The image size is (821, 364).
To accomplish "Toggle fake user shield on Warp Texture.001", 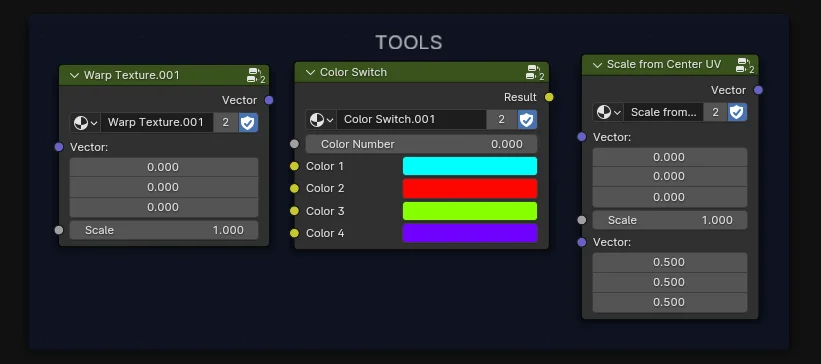I will 248,123.
